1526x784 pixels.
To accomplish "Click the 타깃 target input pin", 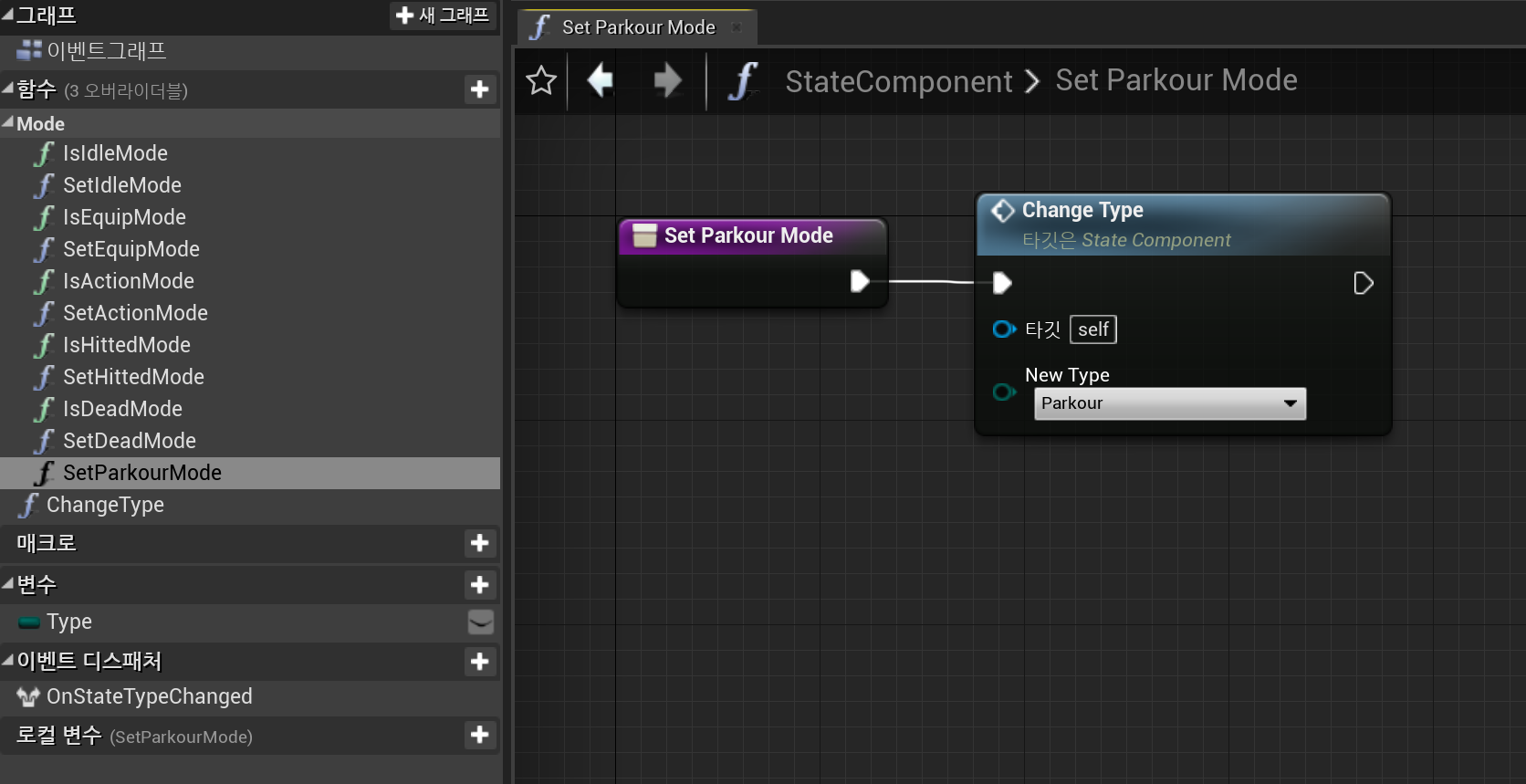I will click(1003, 329).
